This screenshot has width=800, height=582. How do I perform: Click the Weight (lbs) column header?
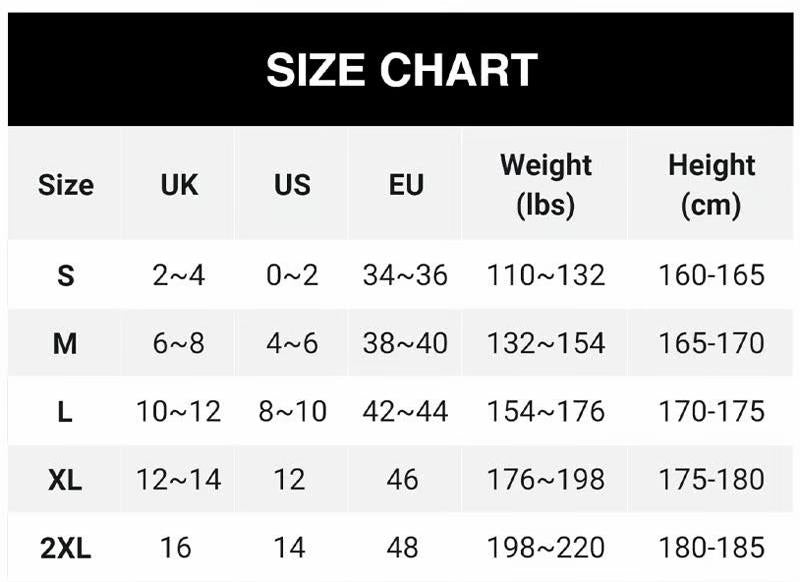point(546,185)
